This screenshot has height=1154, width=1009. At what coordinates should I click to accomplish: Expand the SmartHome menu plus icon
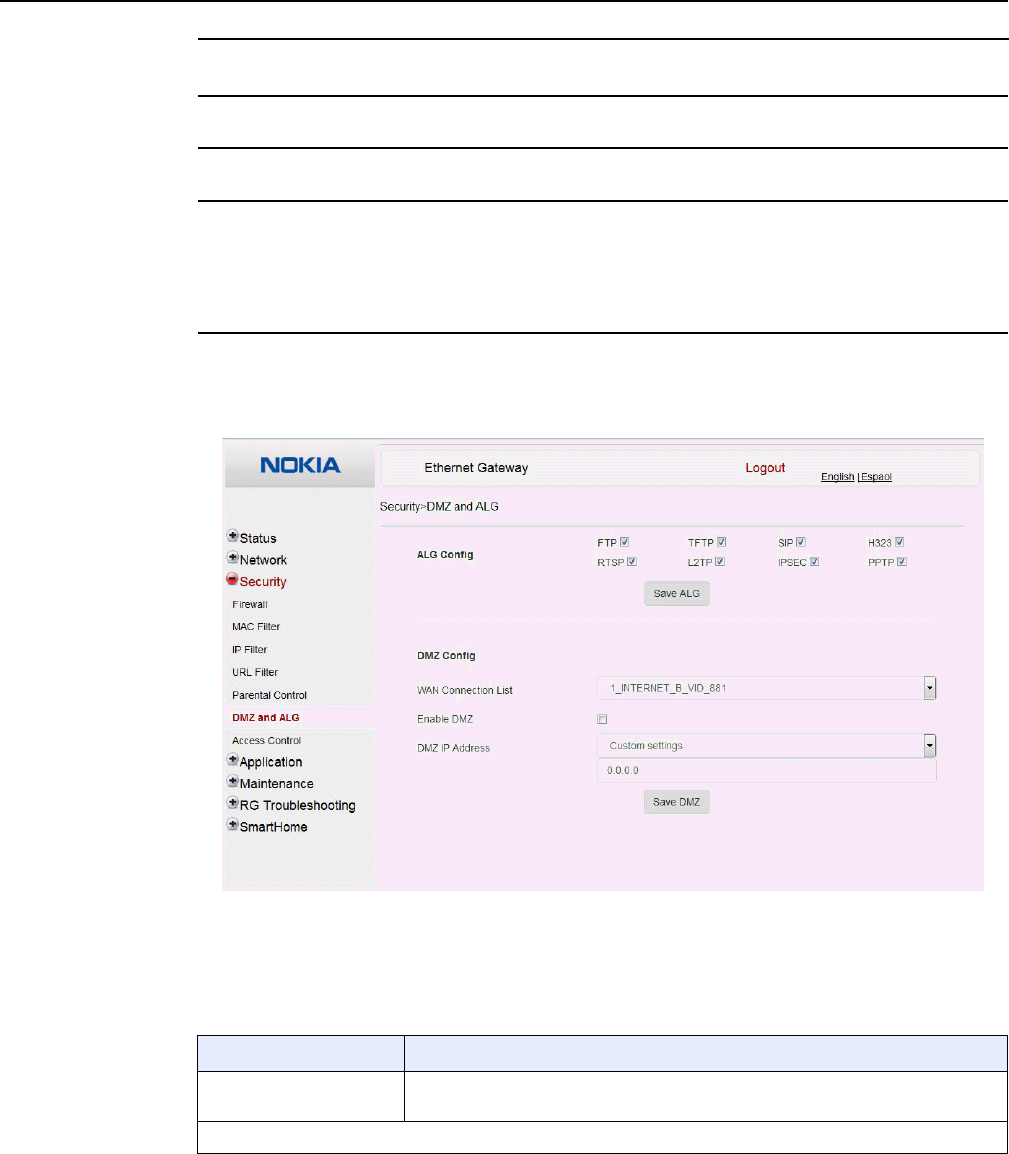233,824
